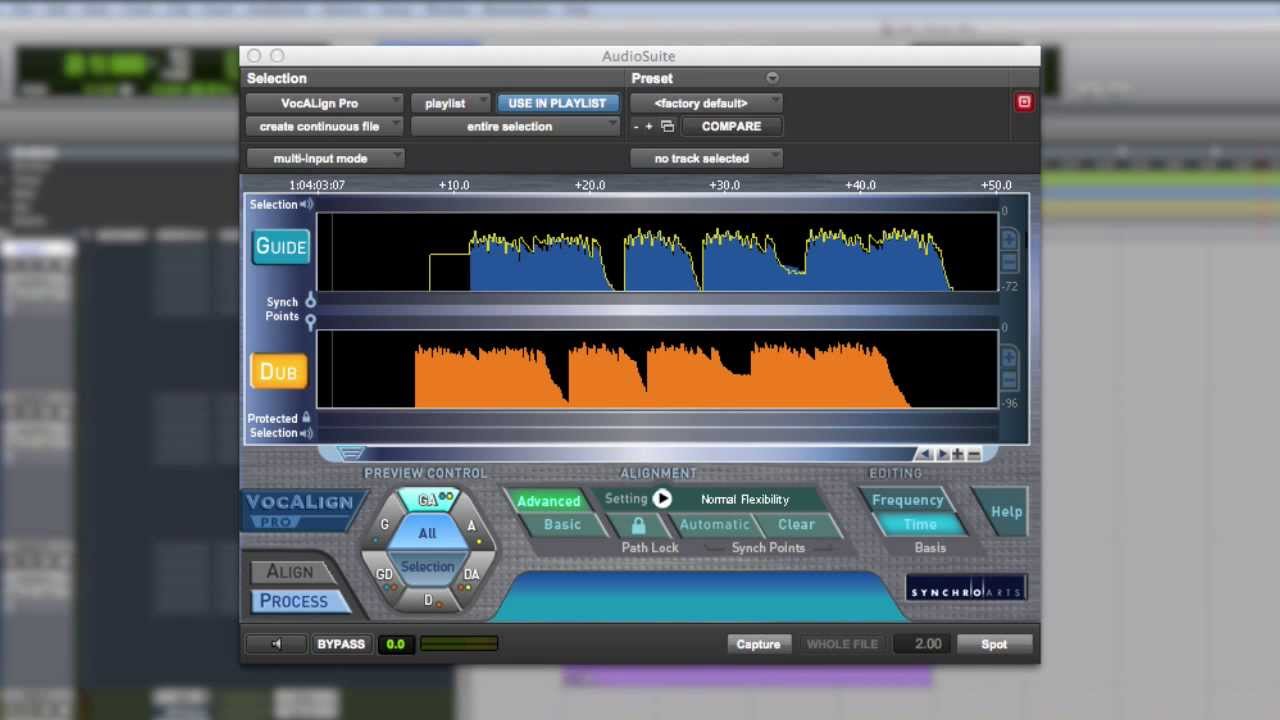This screenshot has width=1280, height=720.
Task: Select previous preset with the minus icon
Action: pos(636,127)
